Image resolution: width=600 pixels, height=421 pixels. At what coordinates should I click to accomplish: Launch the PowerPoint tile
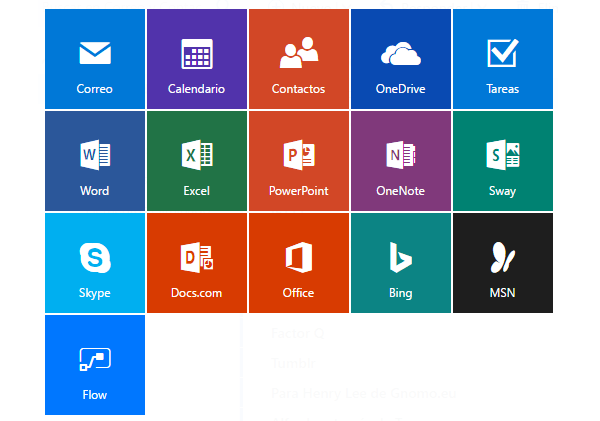(299, 161)
